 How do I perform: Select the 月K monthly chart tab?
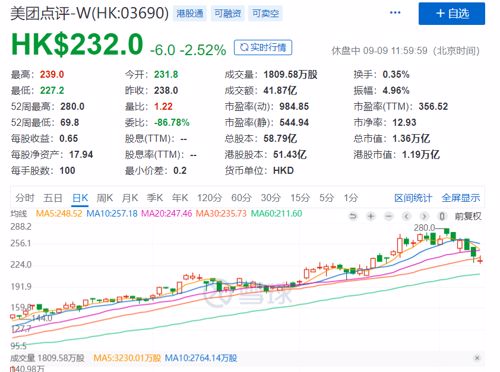pos(130,198)
